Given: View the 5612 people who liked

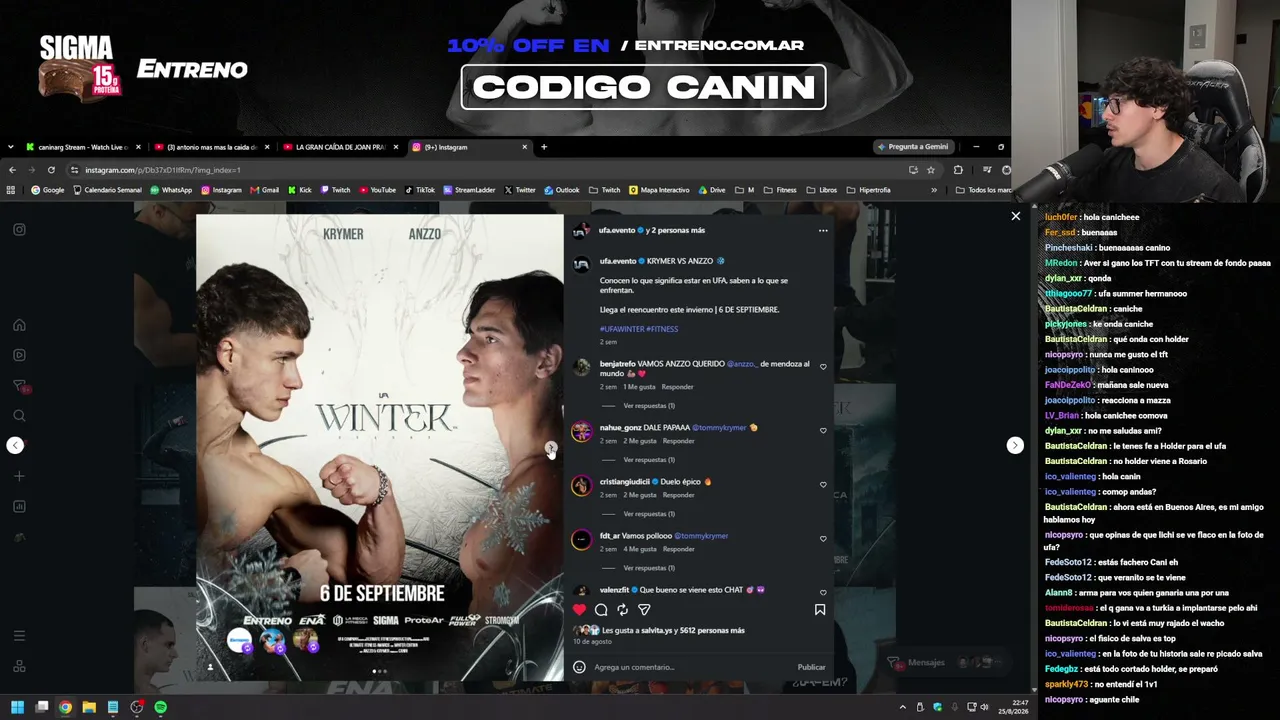Looking at the screenshot, I should tap(710, 631).
